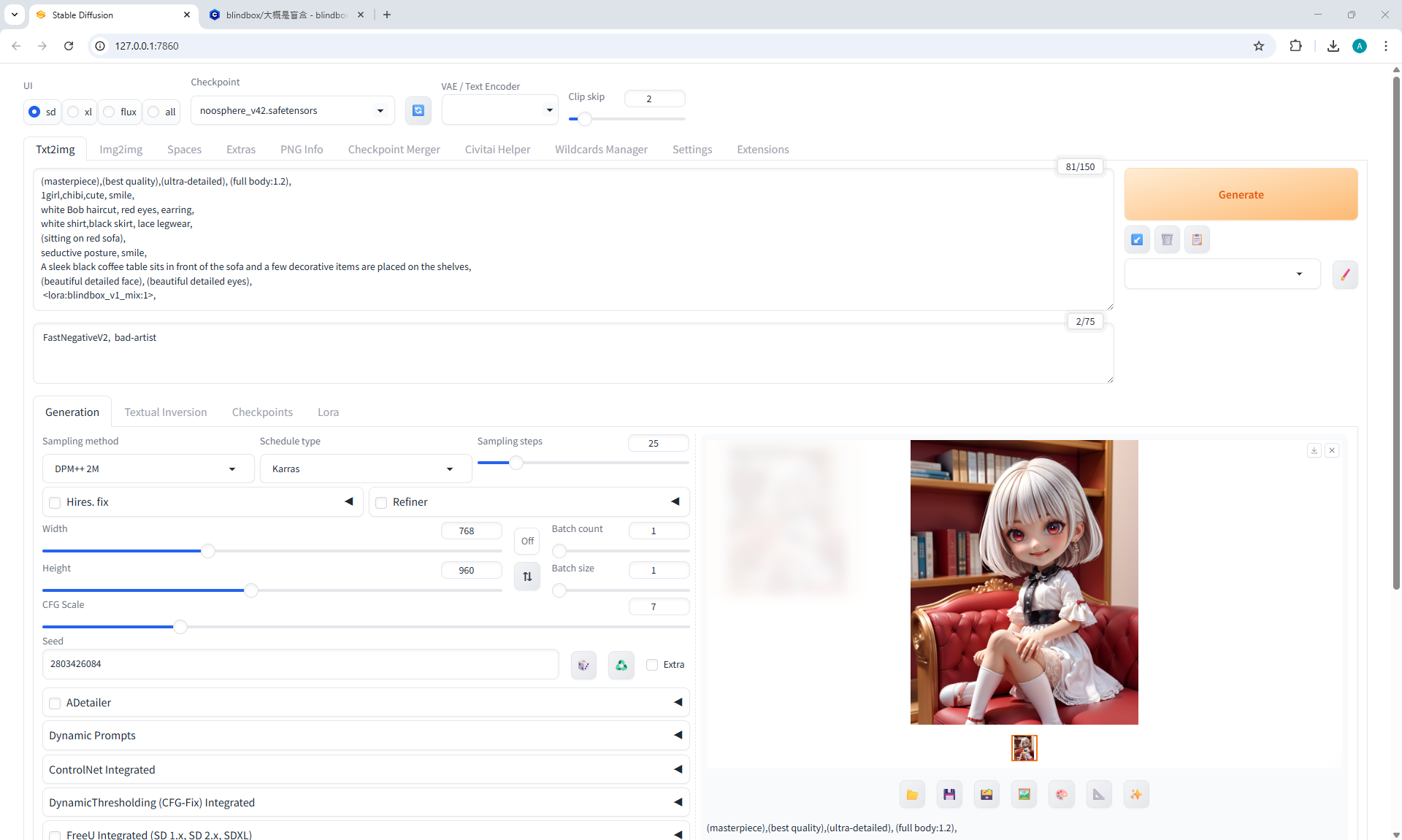Click the trash icon to clear prompt
1402x840 pixels.
pyautogui.click(x=1167, y=239)
